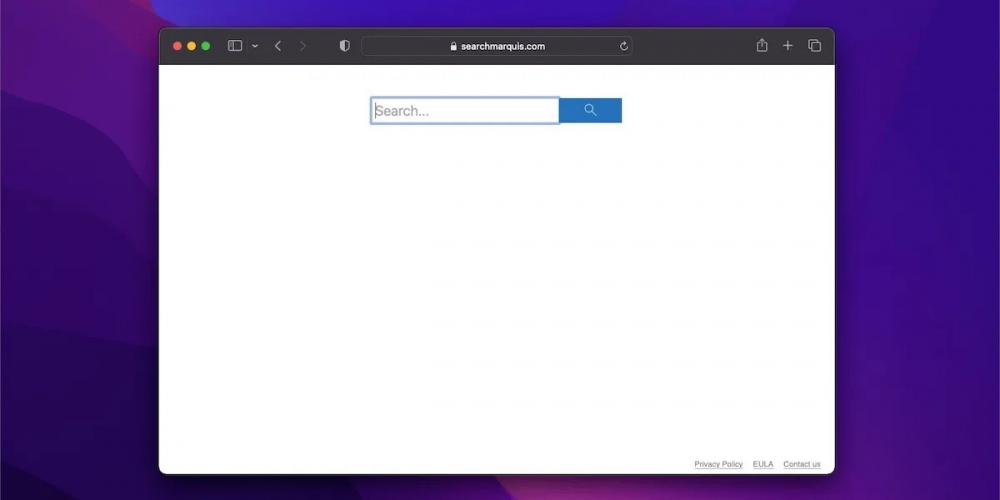Select the searchmarquis.com address field
Image resolution: width=1000 pixels, height=500 pixels.
(502, 46)
